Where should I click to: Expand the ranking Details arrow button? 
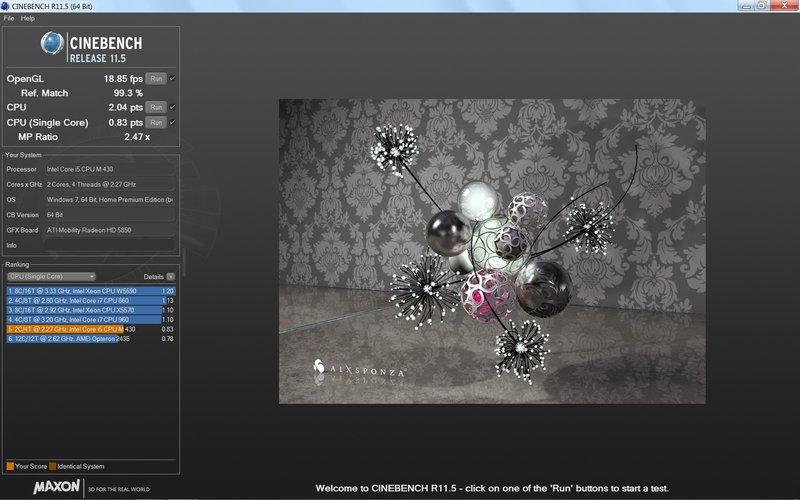(170, 277)
